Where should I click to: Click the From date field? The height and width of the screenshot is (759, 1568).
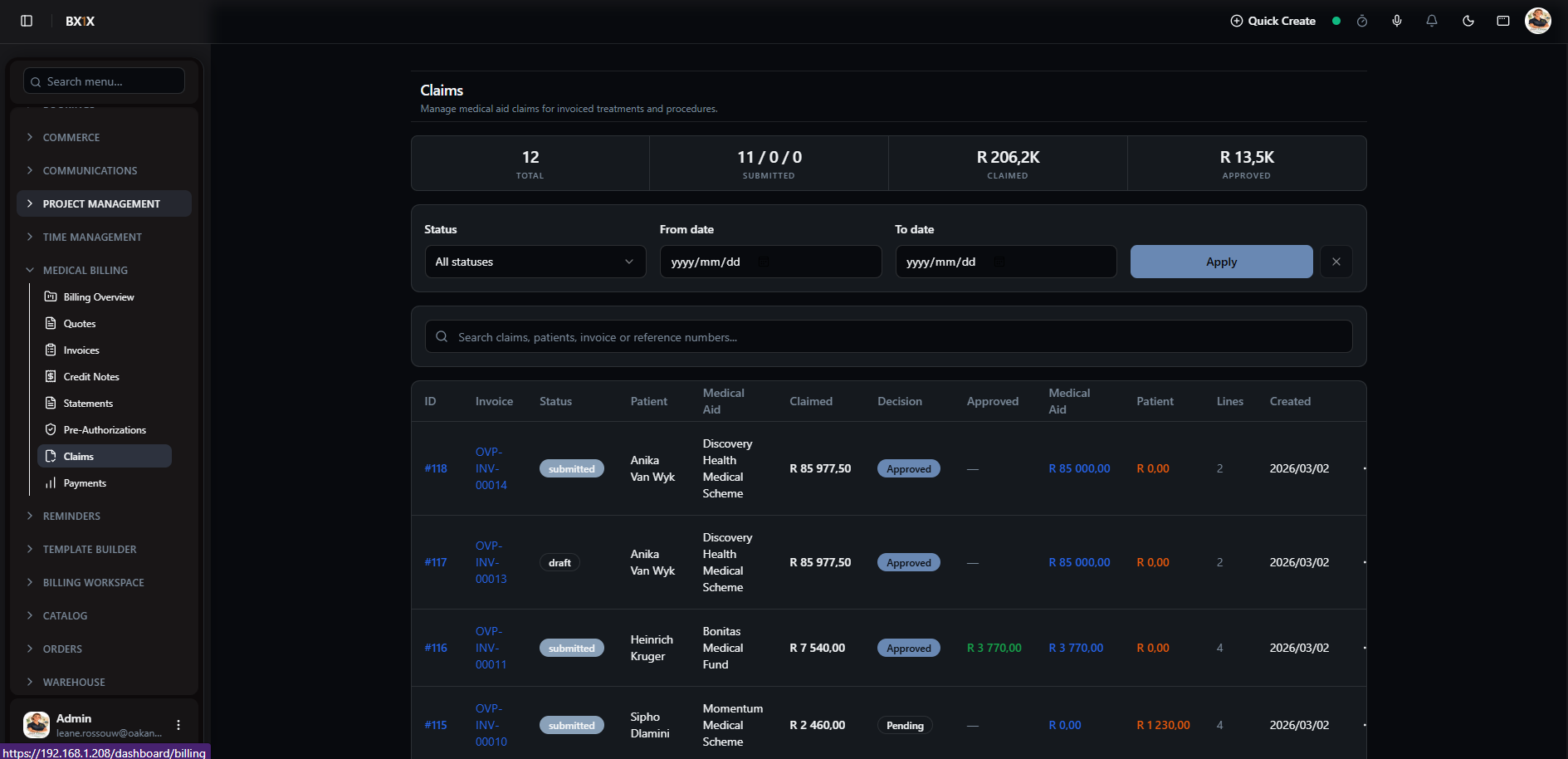[770, 262]
